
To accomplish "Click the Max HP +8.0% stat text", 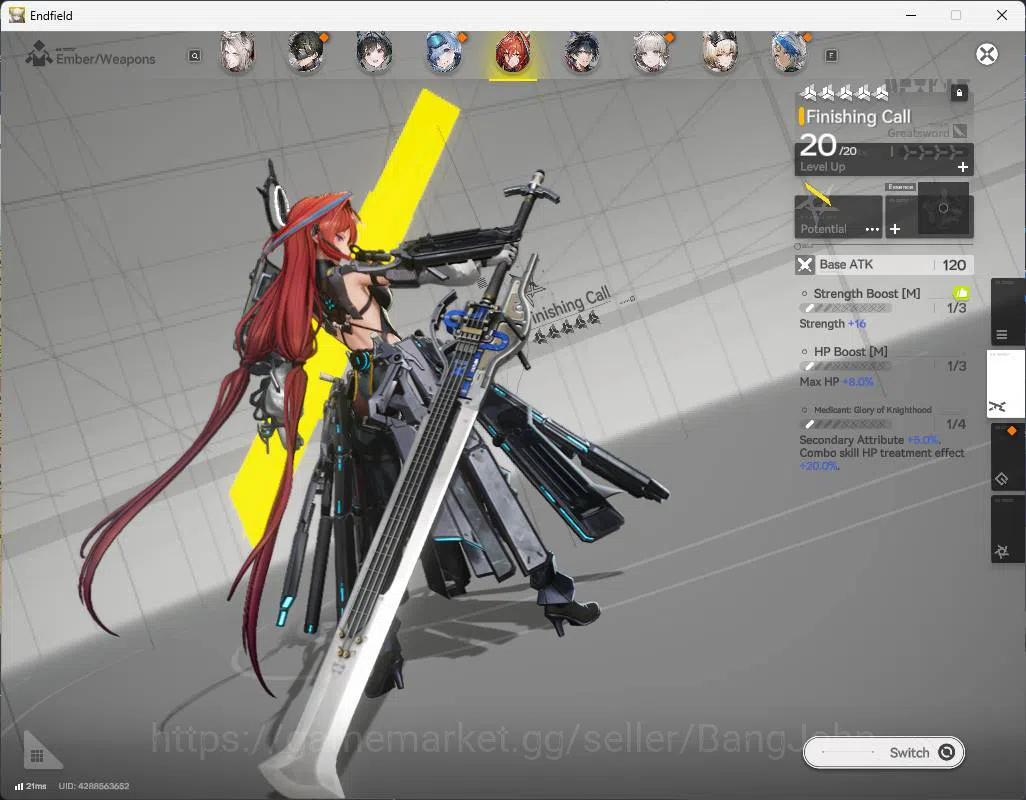I will (836, 381).
